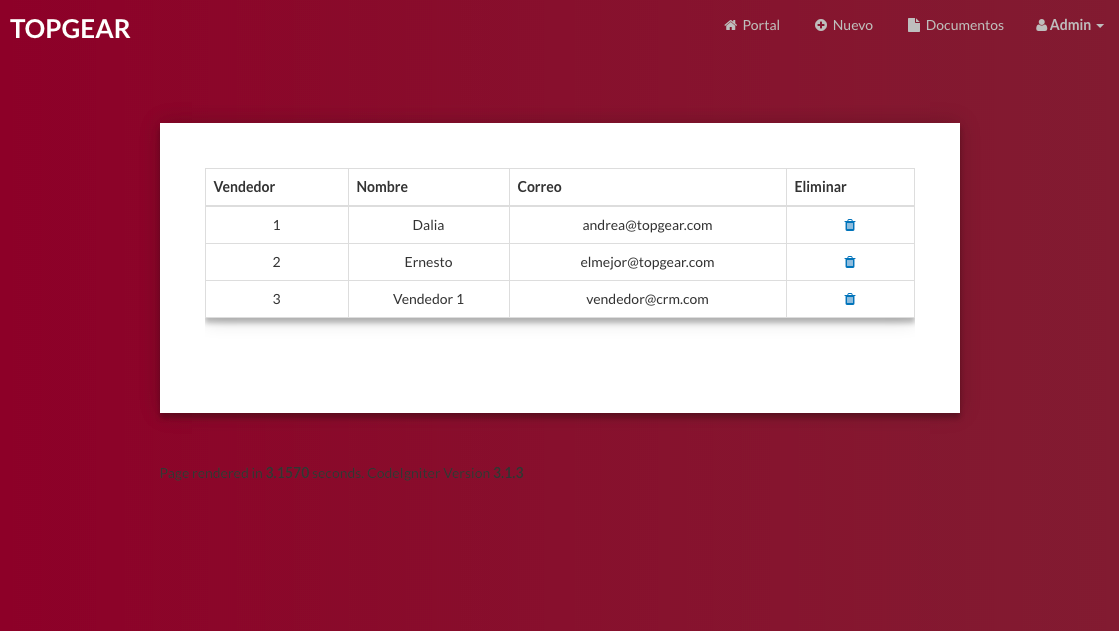Select the Nuevo navigation link
This screenshot has height=631, width=1119.
pyautogui.click(x=853, y=25)
